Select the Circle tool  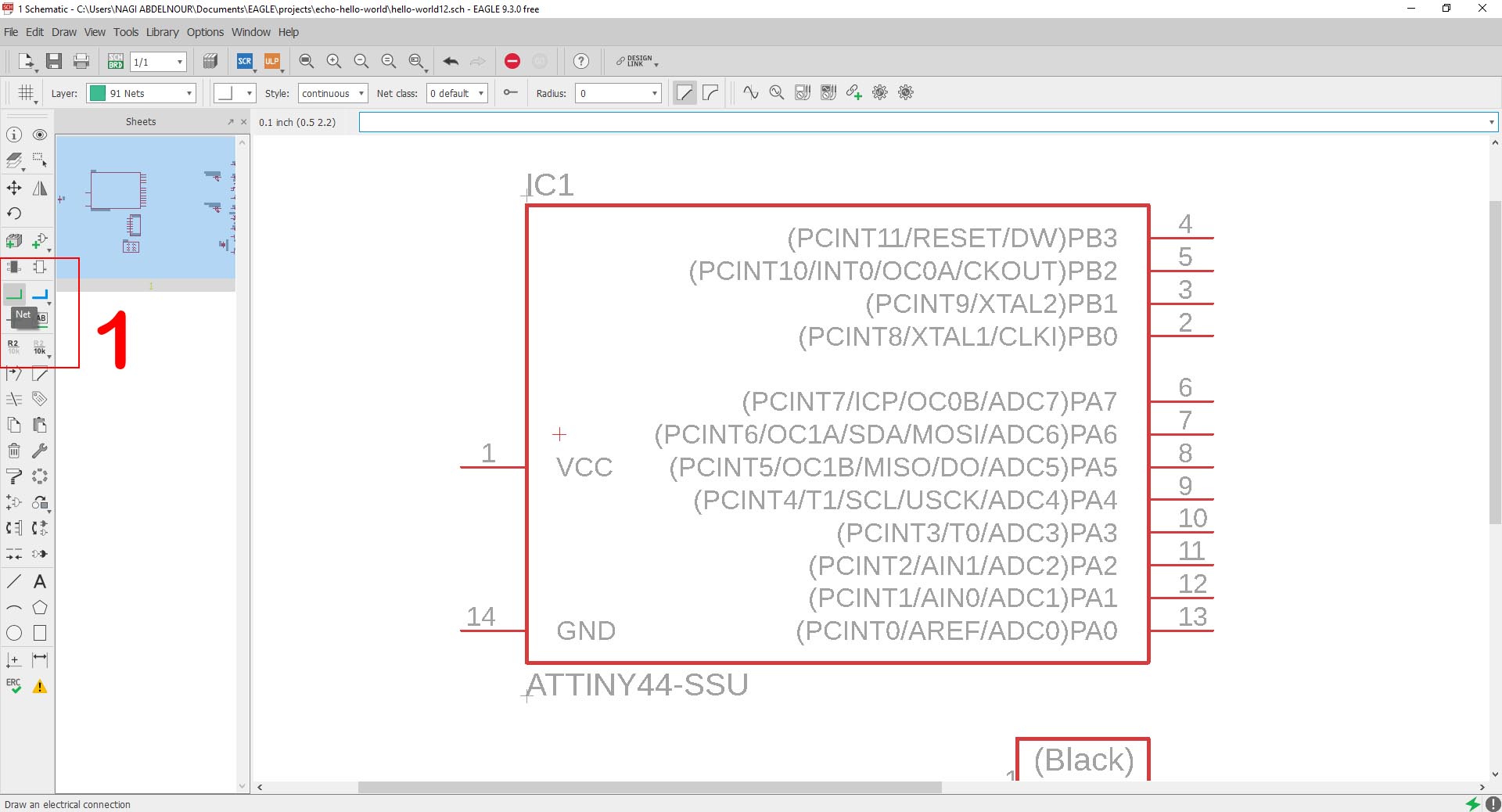(14, 633)
